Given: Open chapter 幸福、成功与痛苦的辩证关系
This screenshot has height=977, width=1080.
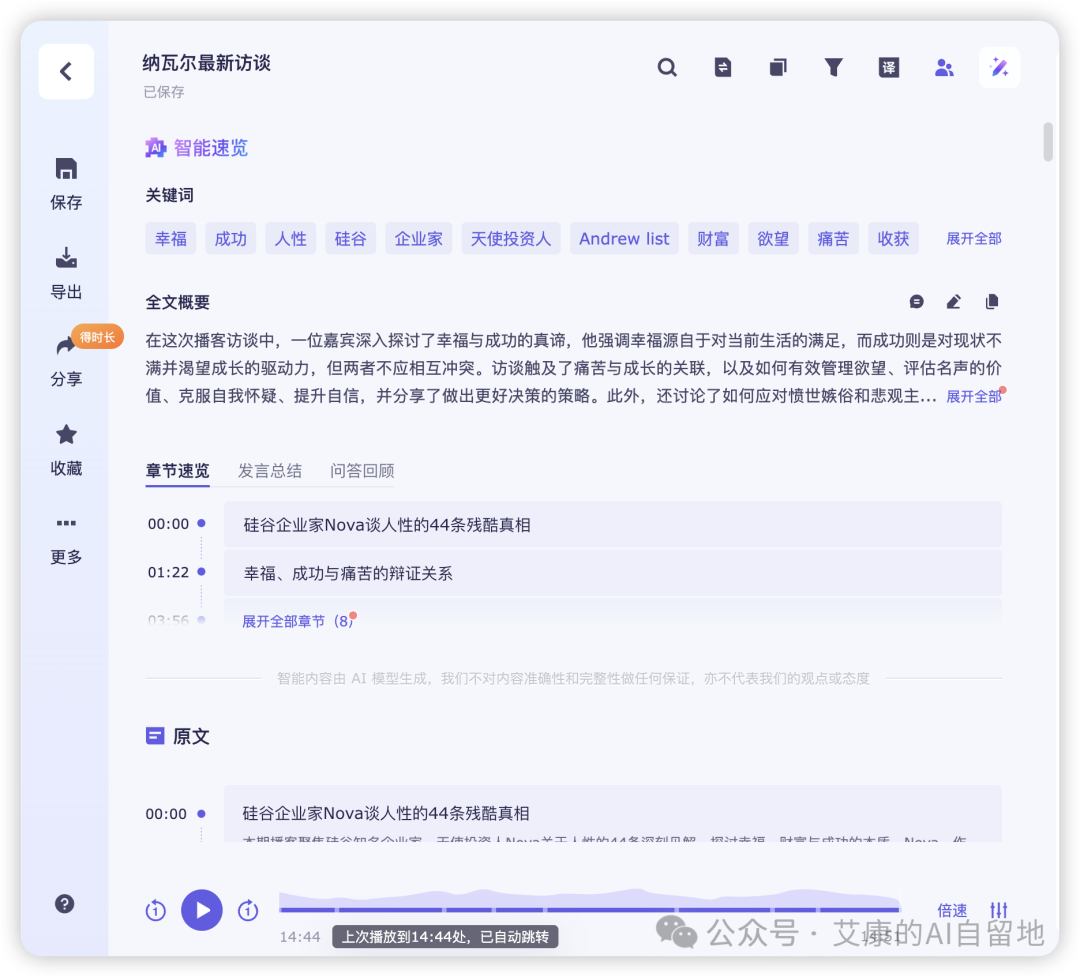Looking at the screenshot, I should coord(612,573).
